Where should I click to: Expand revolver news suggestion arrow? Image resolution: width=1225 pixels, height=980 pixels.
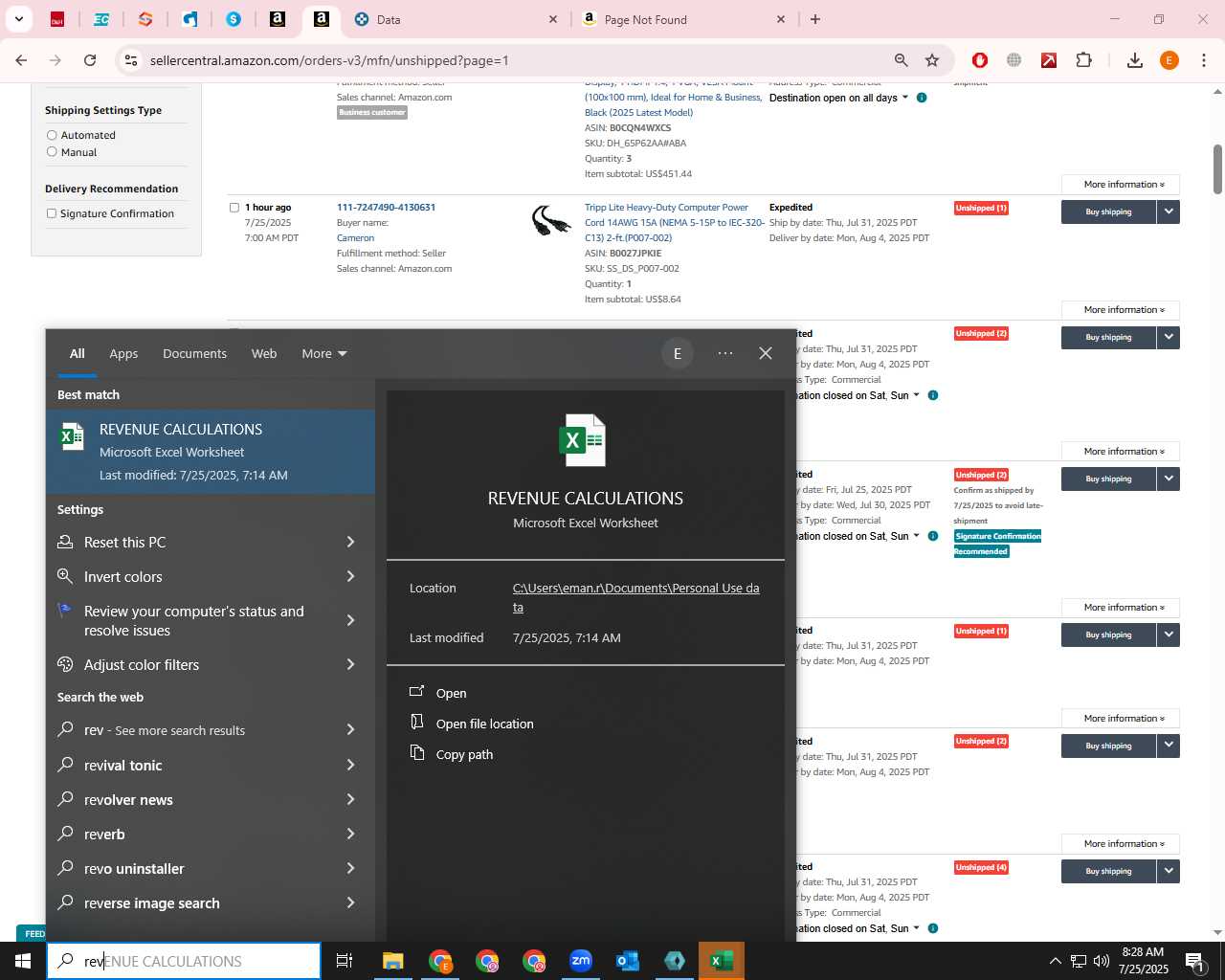350,799
